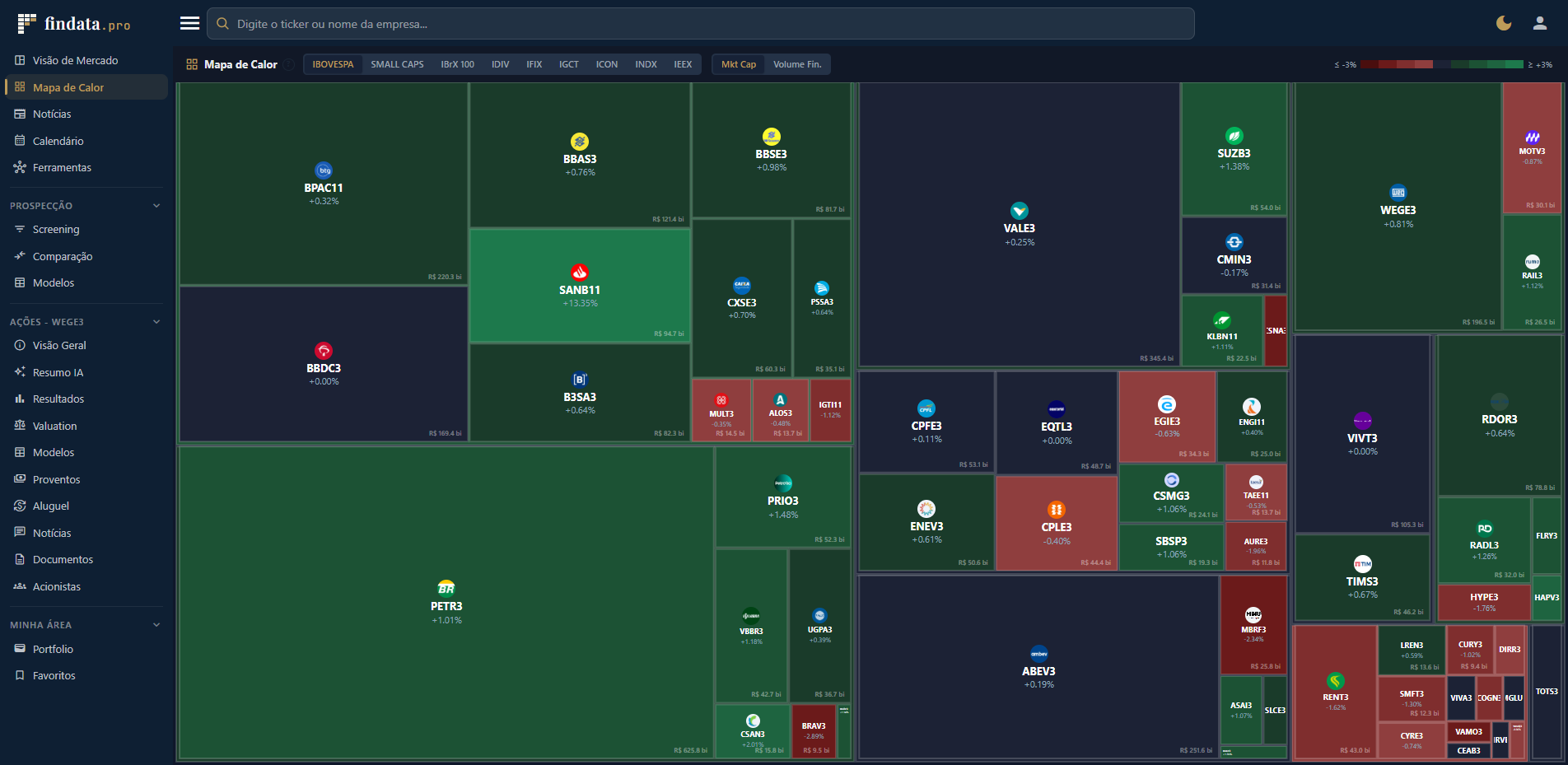Click the red negative end of color legend

(1369, 64)
